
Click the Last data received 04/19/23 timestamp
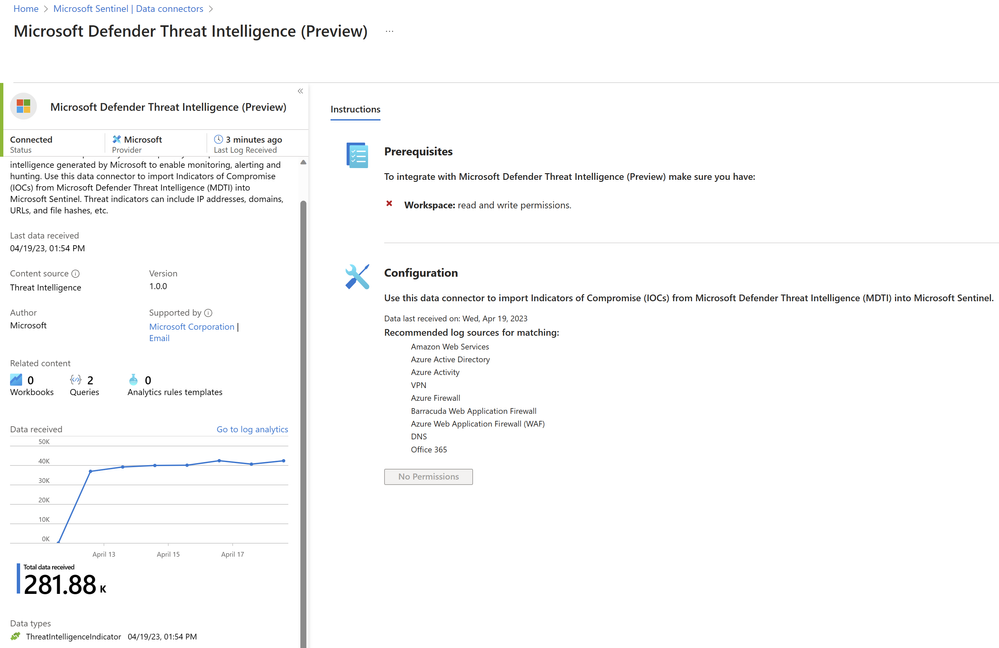[47, 248]
